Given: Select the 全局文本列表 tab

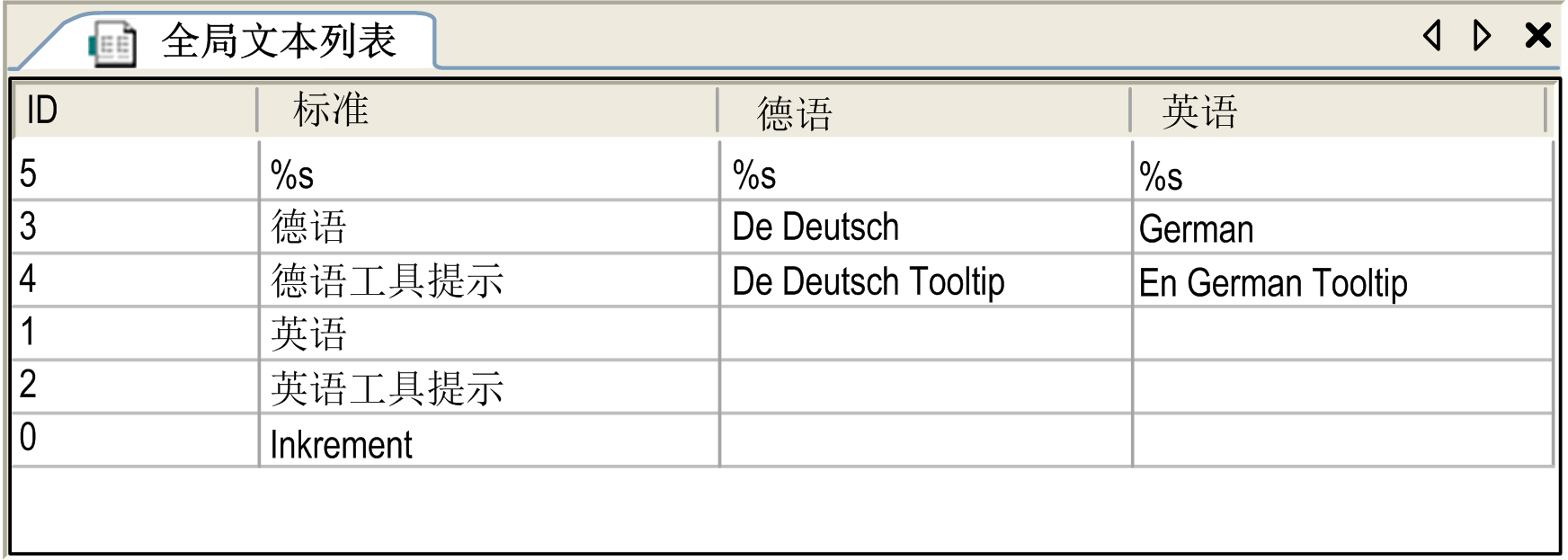Looking at the screenshot, I should click(279, 41).
